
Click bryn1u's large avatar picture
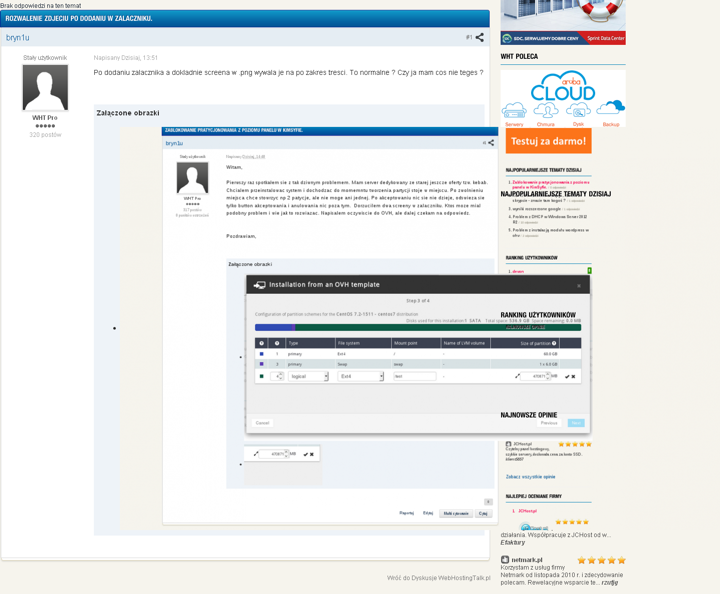click(x=45, y=88)
